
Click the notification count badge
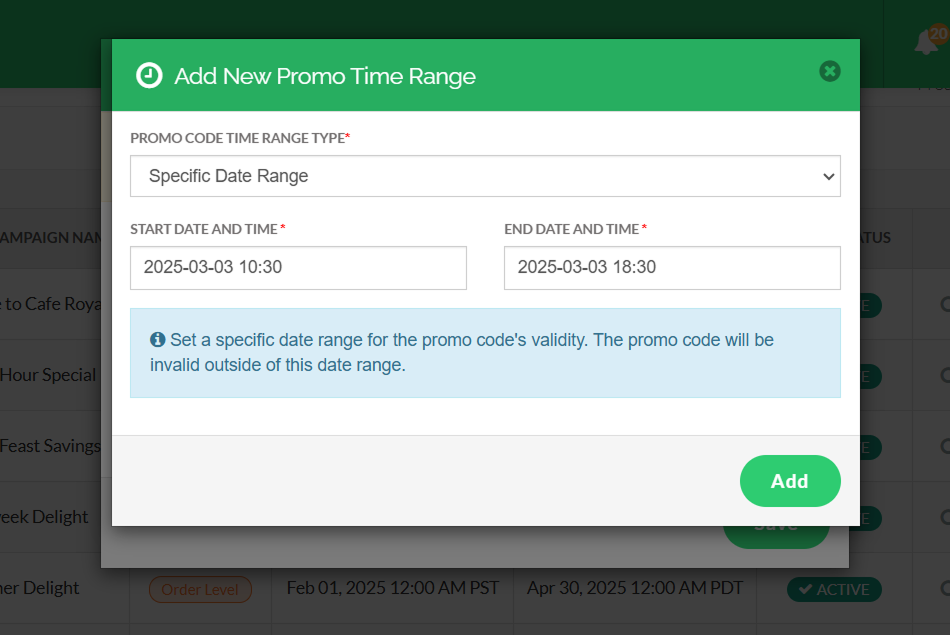[x=938, y=33]
